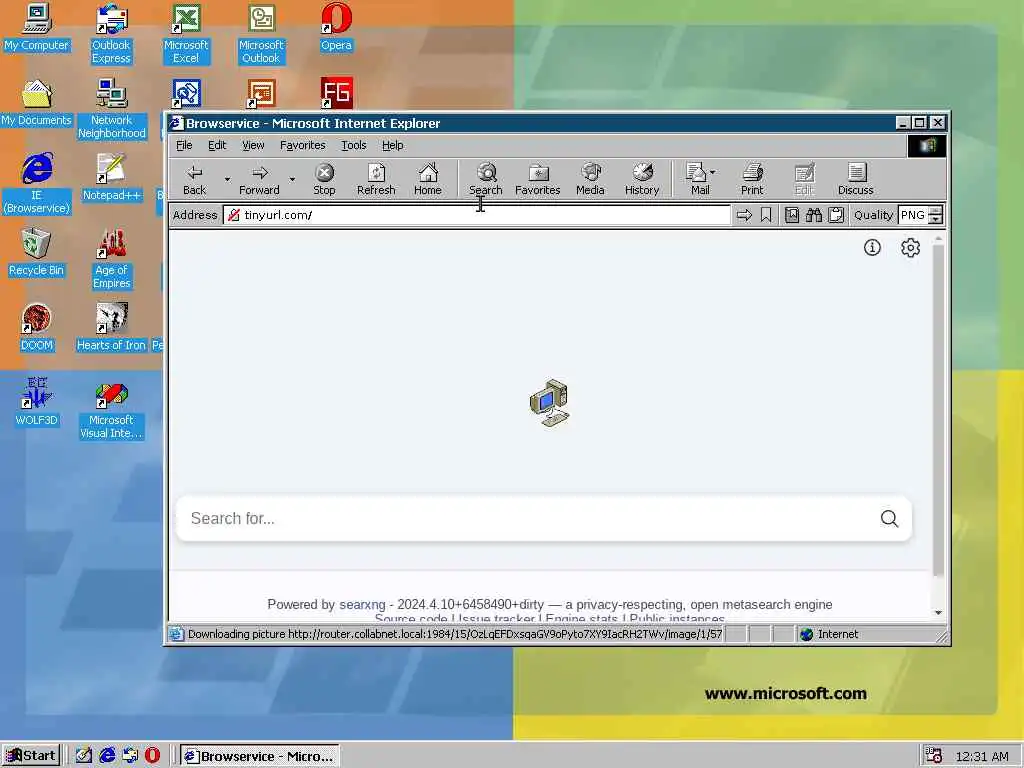The image size is (1024, 768).
Task: Open the Help menu
Action: pyautogui.click(x=392, y=145)
